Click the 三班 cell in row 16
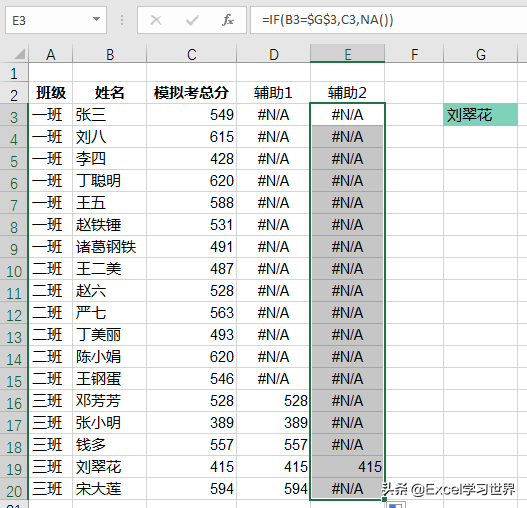The height and width of the screenshot is (508, 527). [x=51, y=401]
